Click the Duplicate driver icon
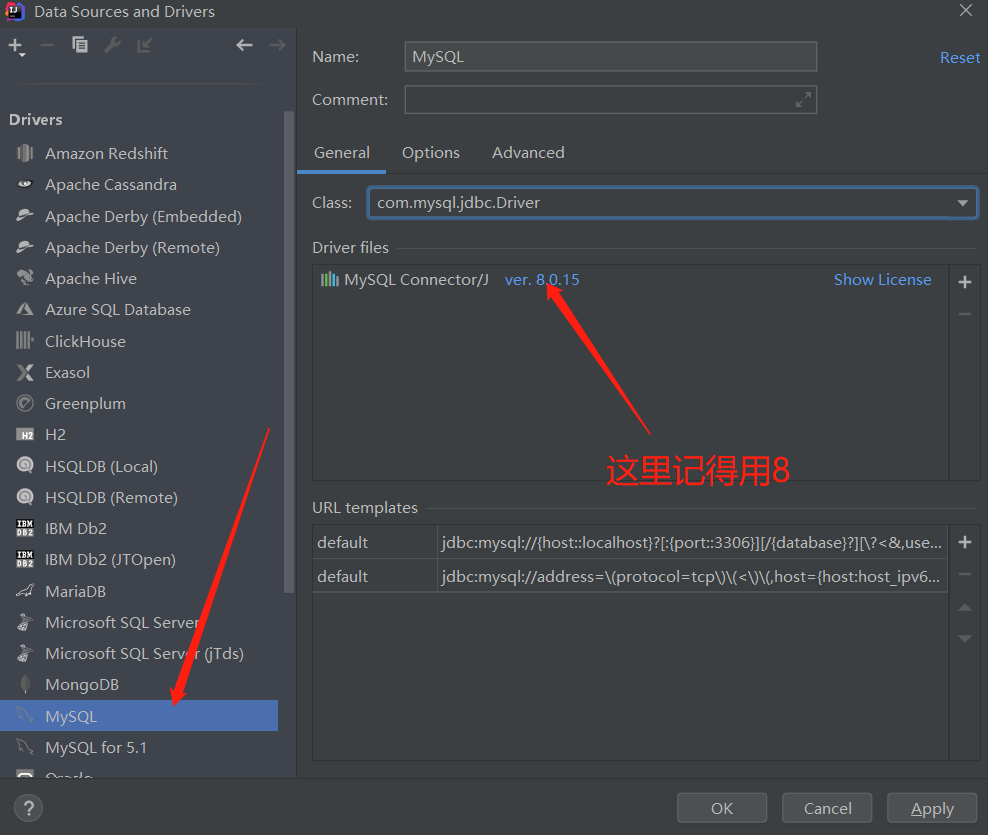 click(x=80, y=45)
